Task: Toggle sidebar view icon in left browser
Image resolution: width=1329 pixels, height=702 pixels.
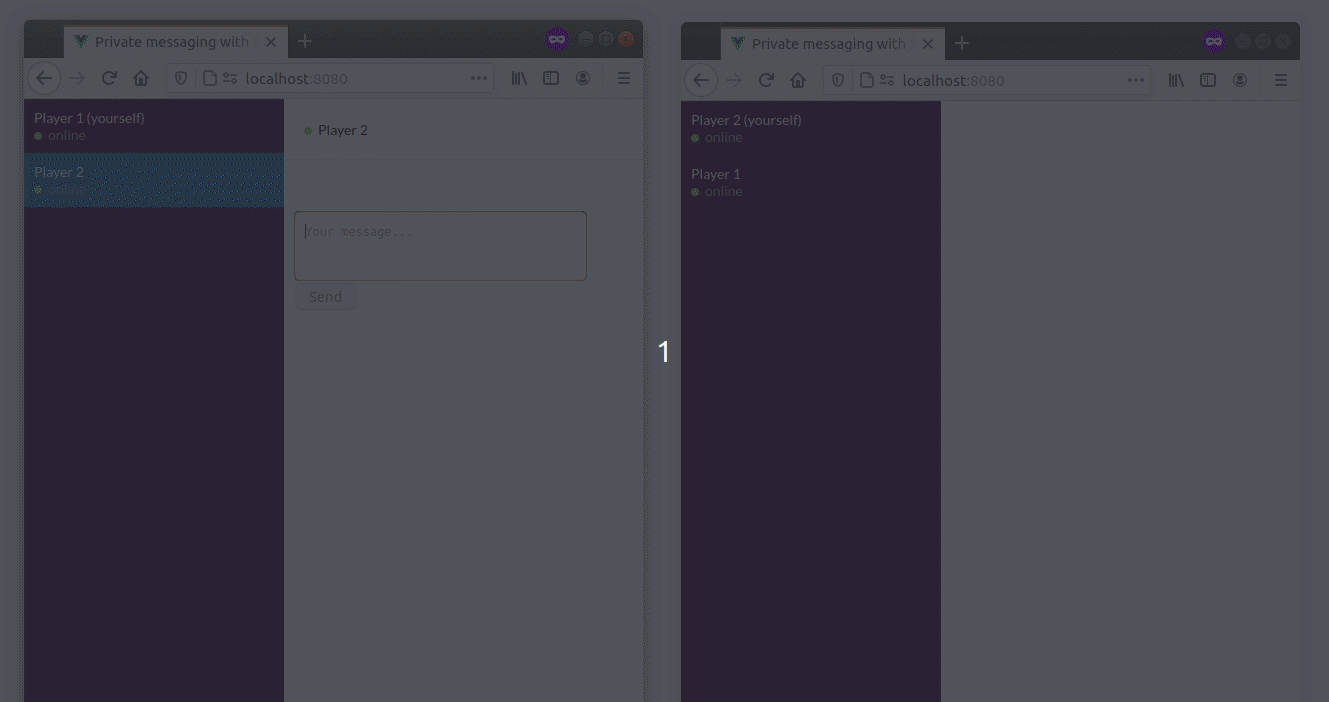Action: [x=551, y=78]
